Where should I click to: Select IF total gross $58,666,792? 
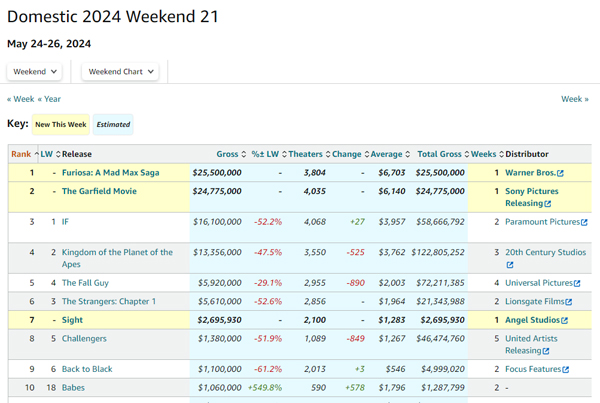coord(440,222)
